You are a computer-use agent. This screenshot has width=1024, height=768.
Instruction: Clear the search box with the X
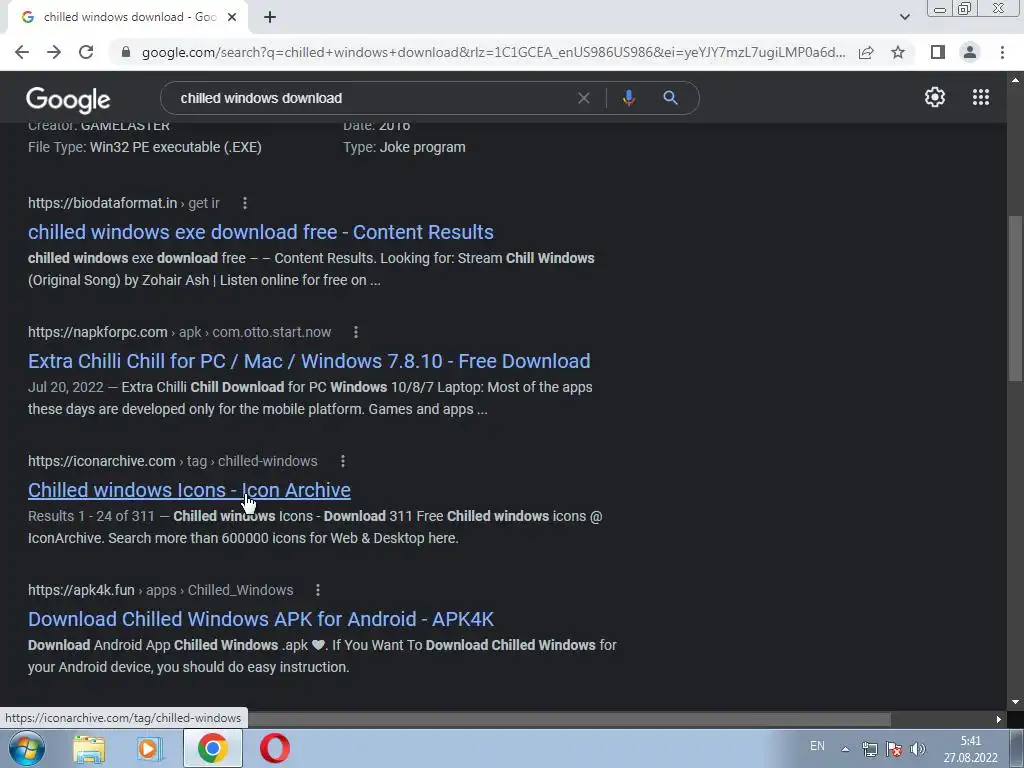point(584,98)
